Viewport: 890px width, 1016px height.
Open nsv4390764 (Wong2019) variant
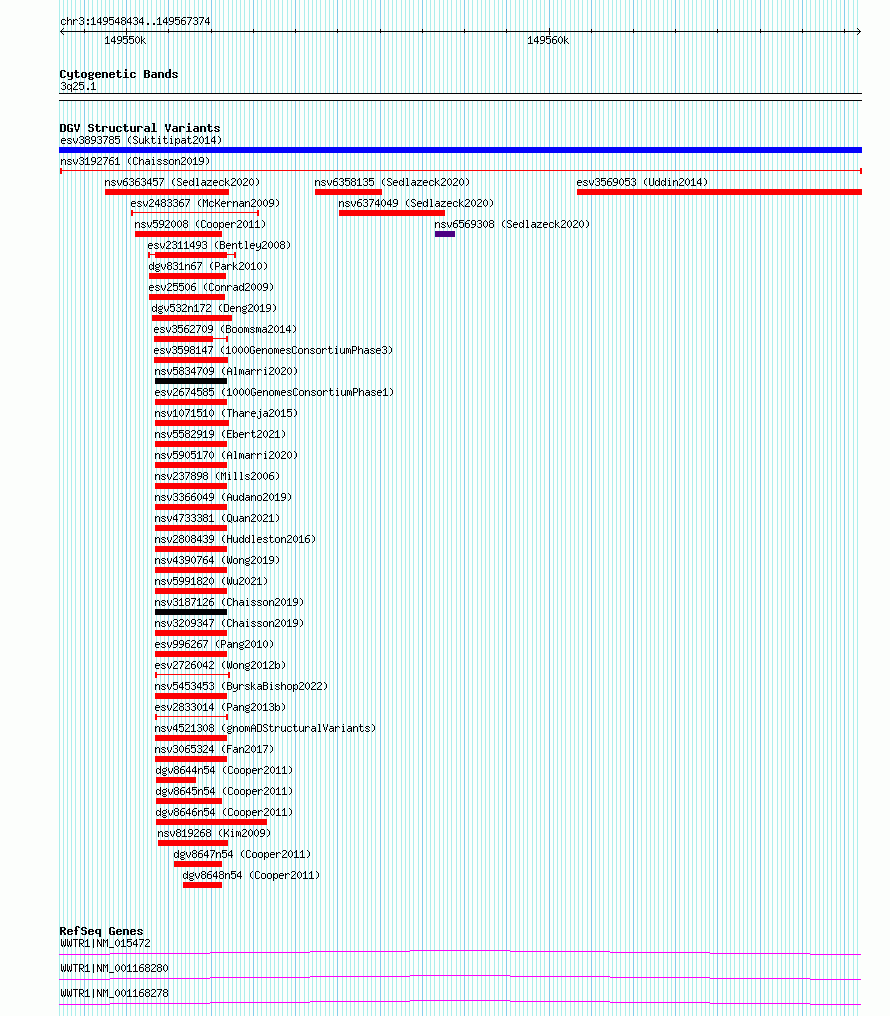click(x=217, y=560)
